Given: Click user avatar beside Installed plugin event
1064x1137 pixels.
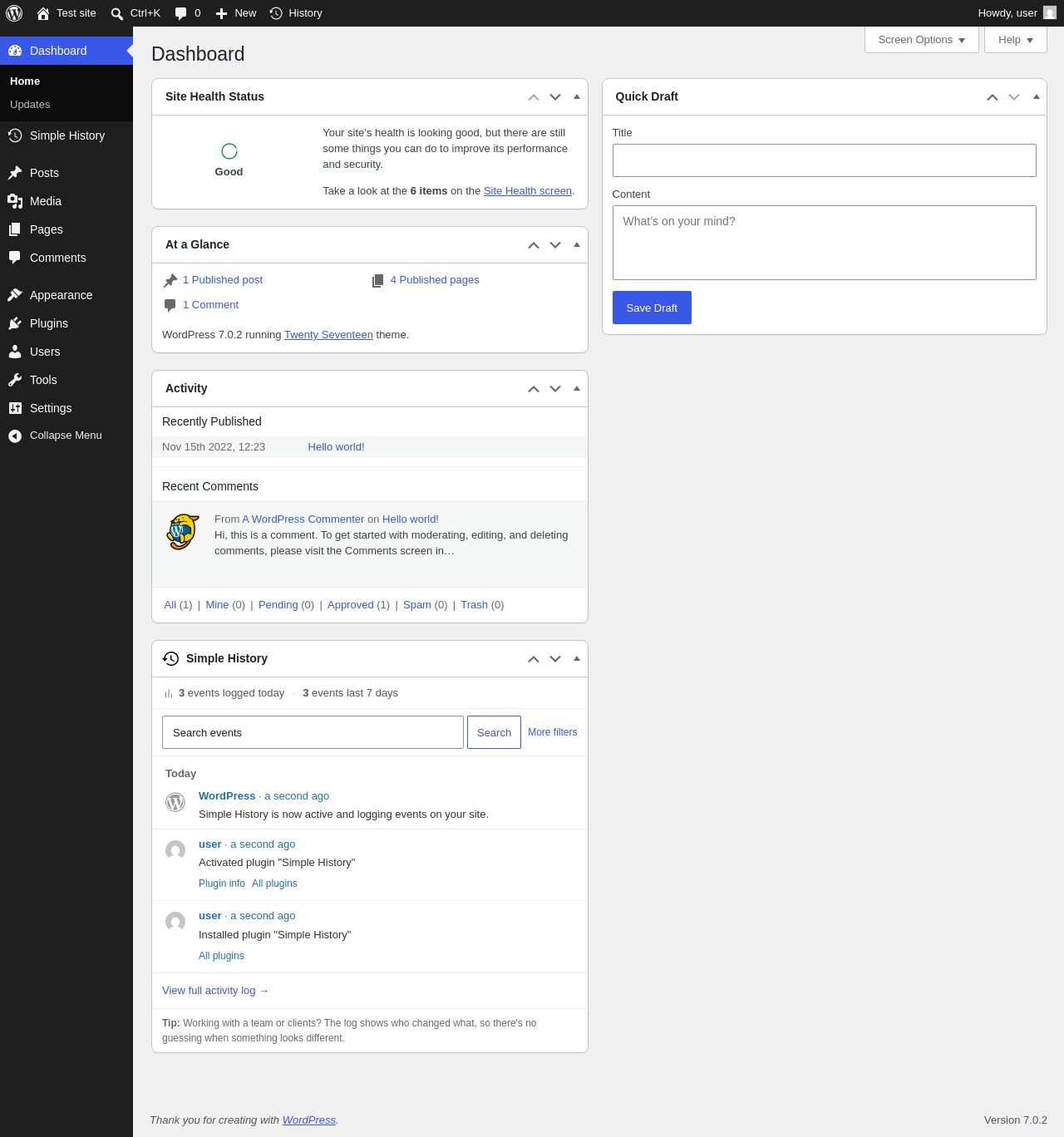Looking at the screenshot, I should pyautogui.click(x=175, y=922).
